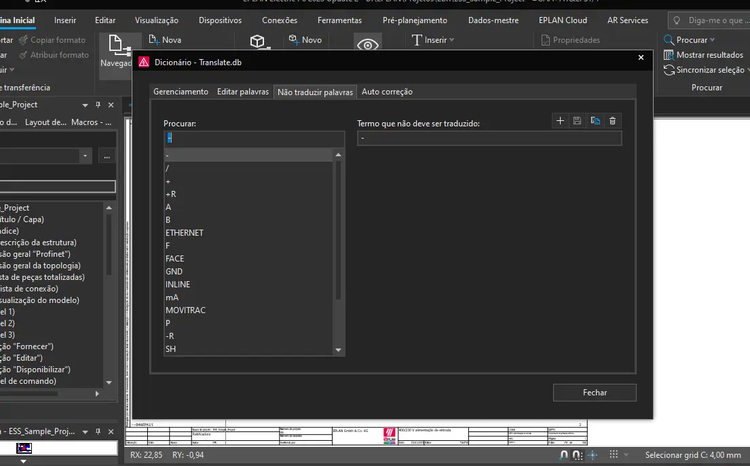
Task: Click the add new term plus icon
Action: [560, 120]
